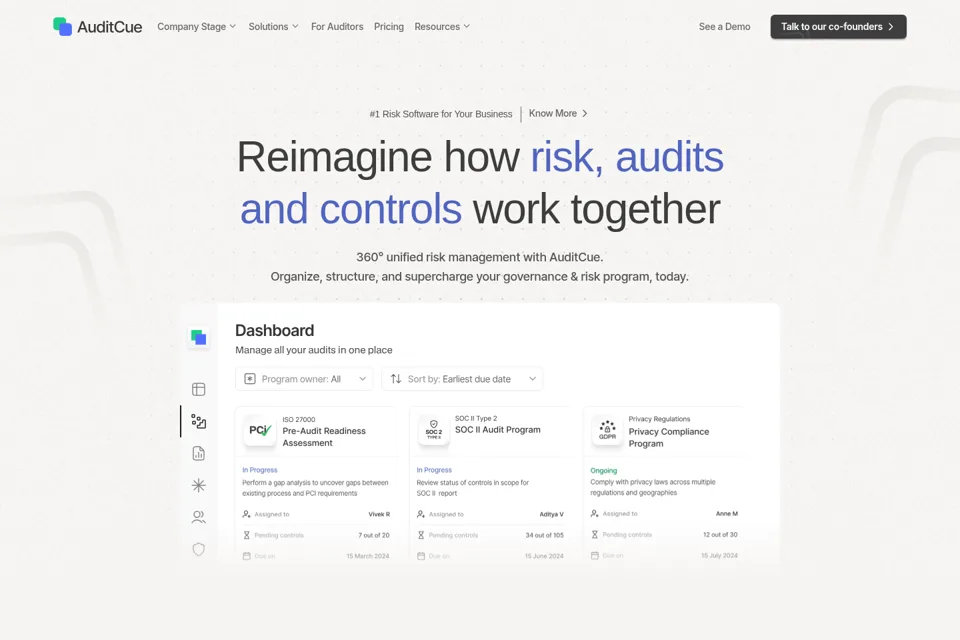Open SOC II Audit Program card title
The height and width of the screenshot is (640, 960).
tap(498, 430)
